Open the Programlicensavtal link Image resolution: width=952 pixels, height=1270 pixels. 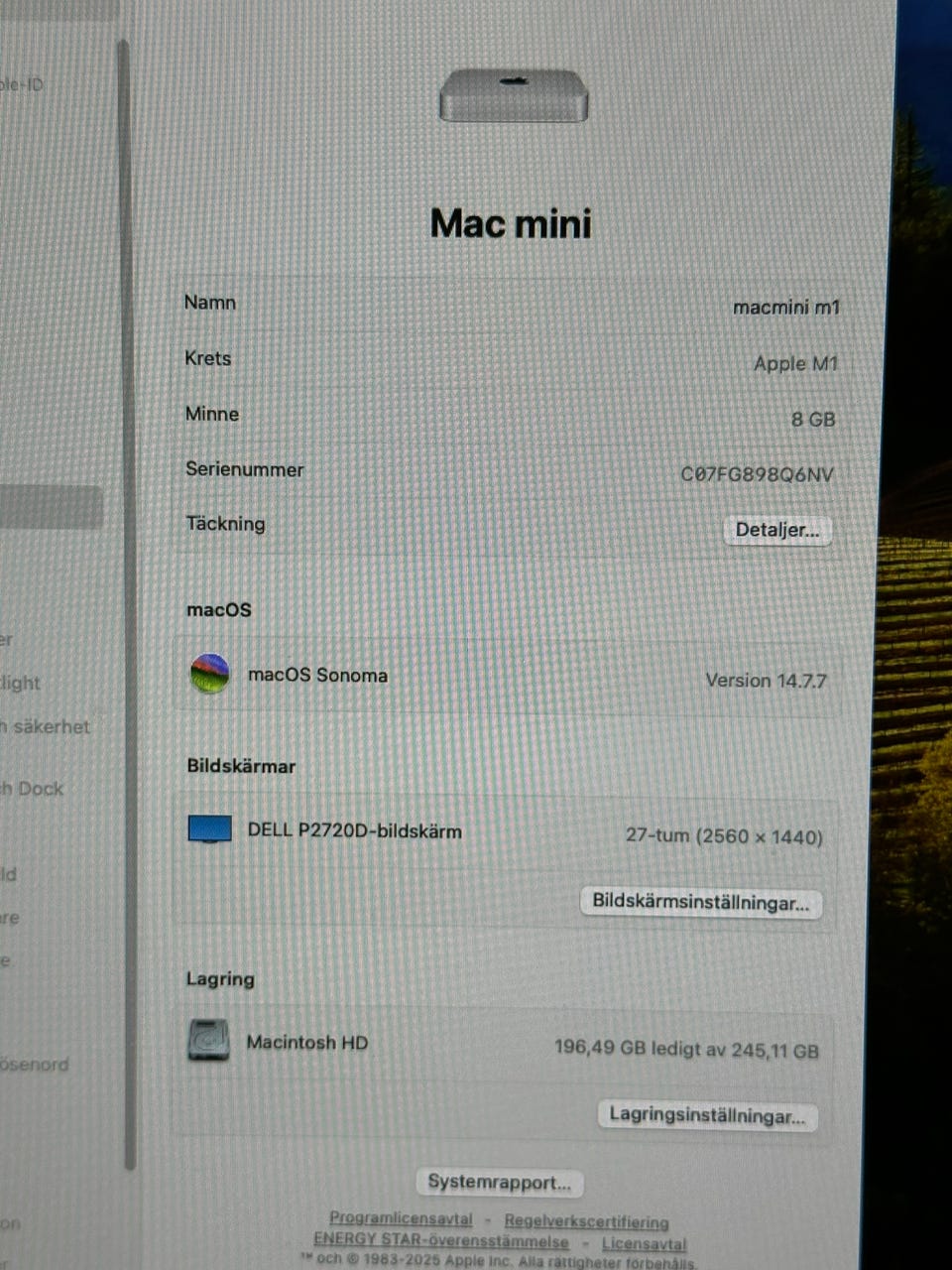click(x=401, y=1217)
